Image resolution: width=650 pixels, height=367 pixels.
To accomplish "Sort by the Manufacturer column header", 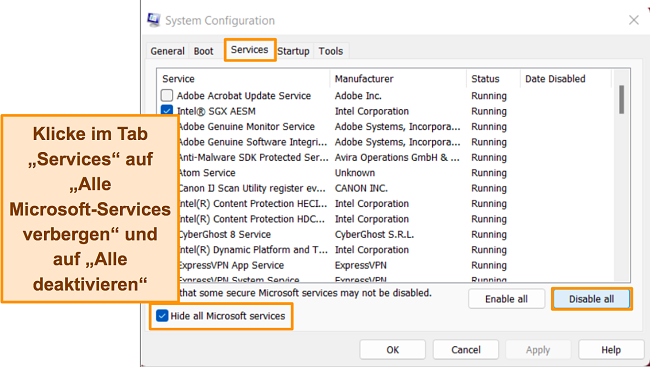I will [398, 79].
